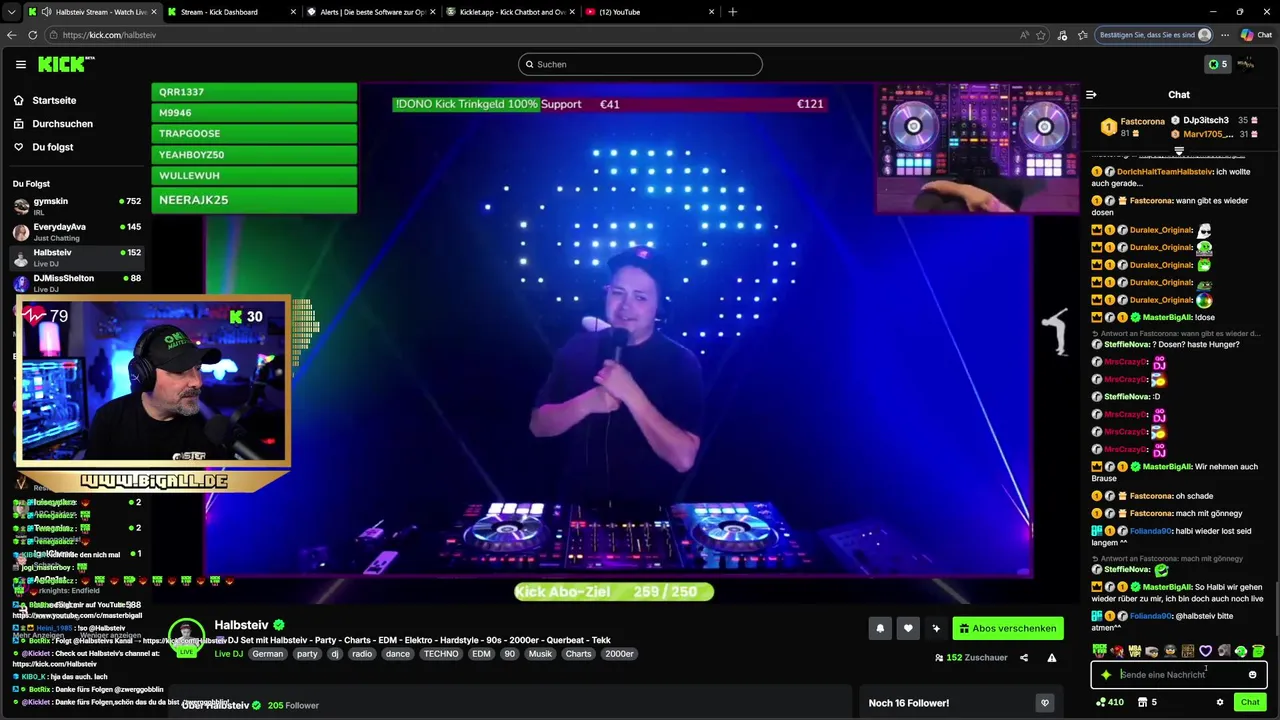Open the emoji picker in the chat input
This screenshot has height=720, width=1280.
click(1252, 675)
